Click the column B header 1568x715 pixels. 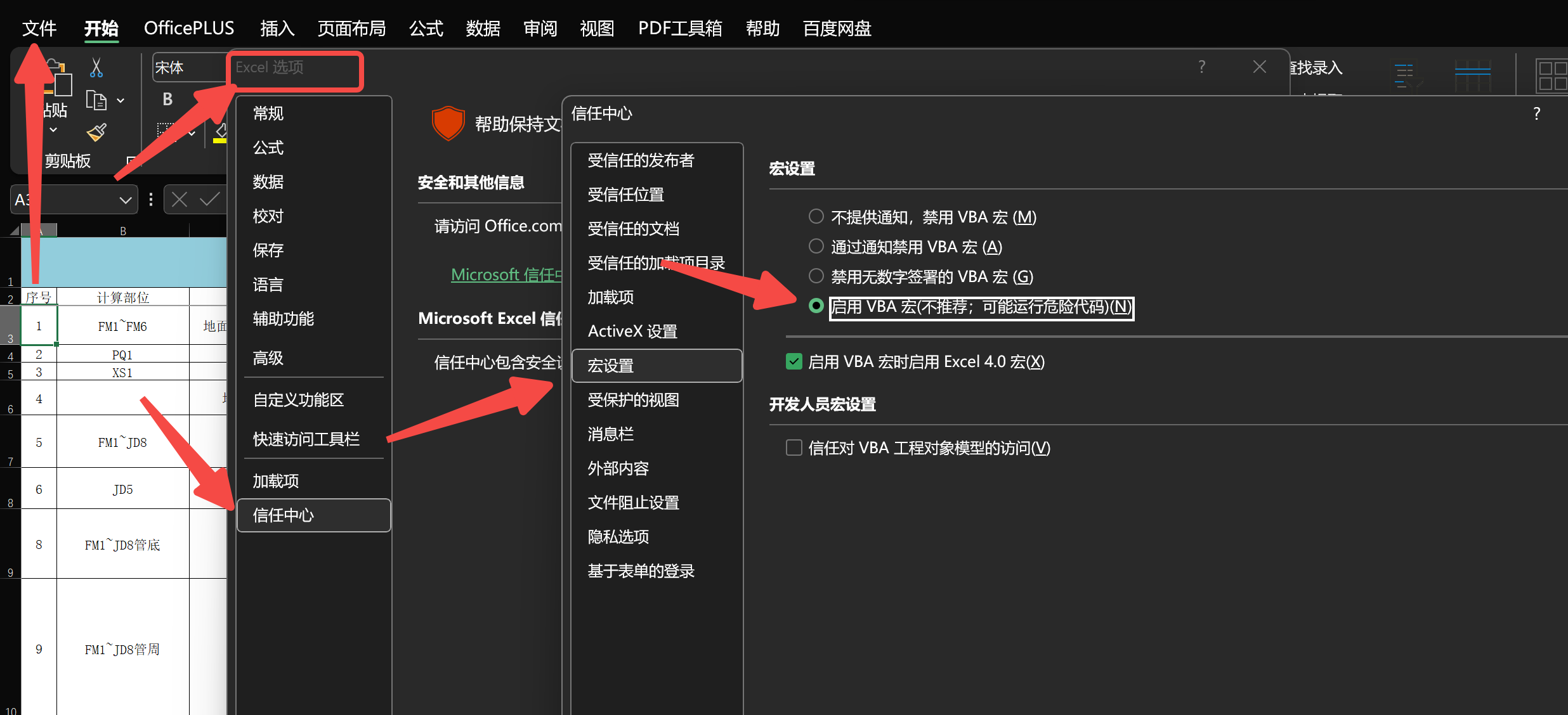(123, 231)
